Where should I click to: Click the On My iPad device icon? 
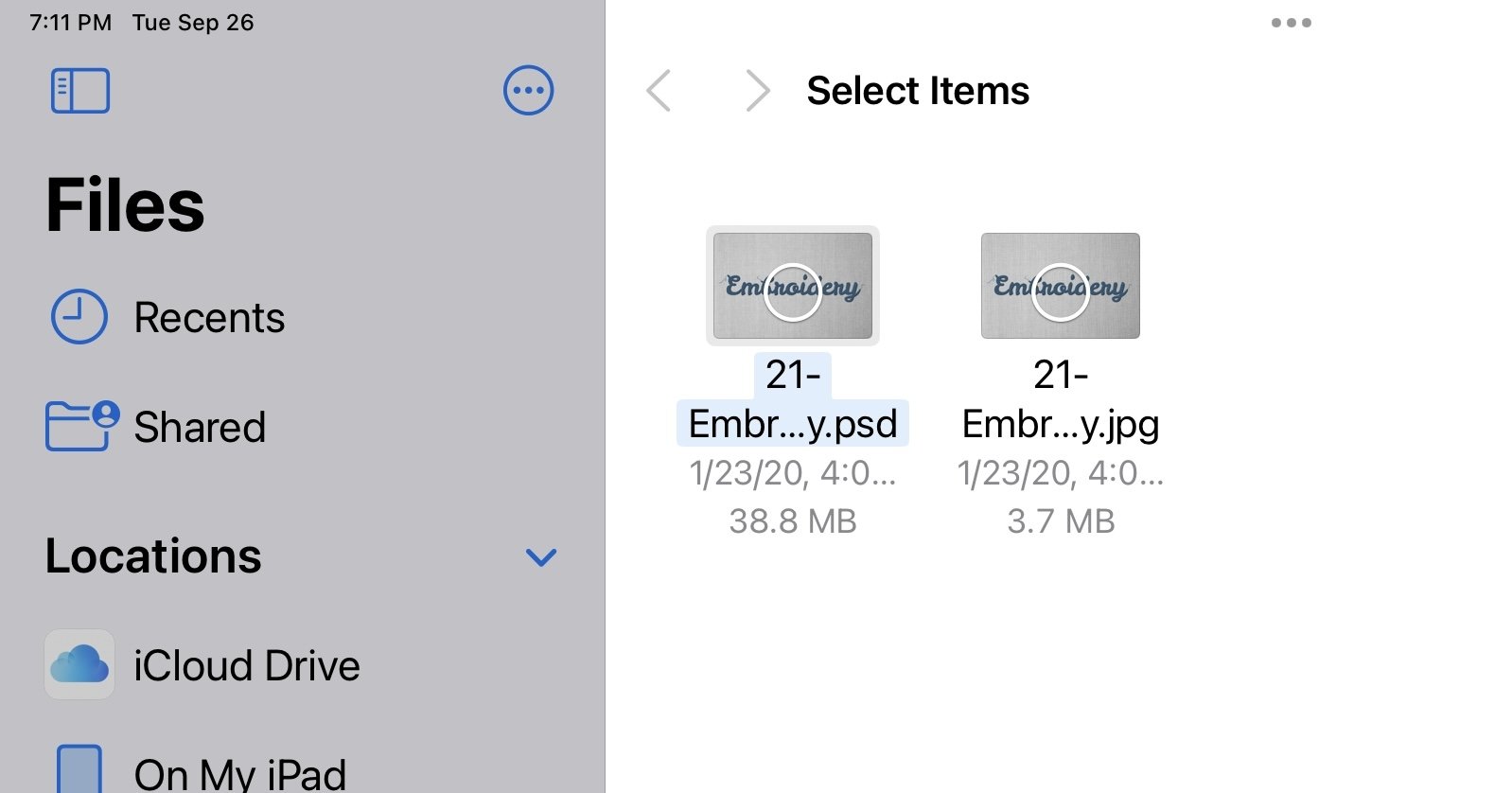pyautogui.click(x=79, y=770)
